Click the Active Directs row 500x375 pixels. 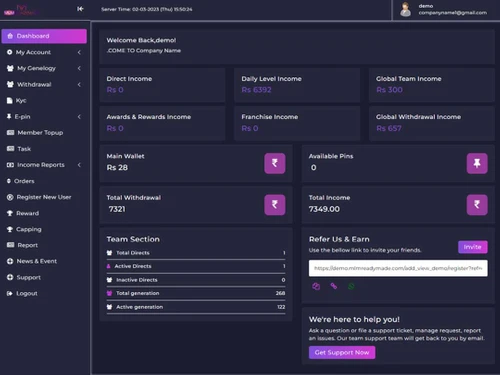click(196, 266)
